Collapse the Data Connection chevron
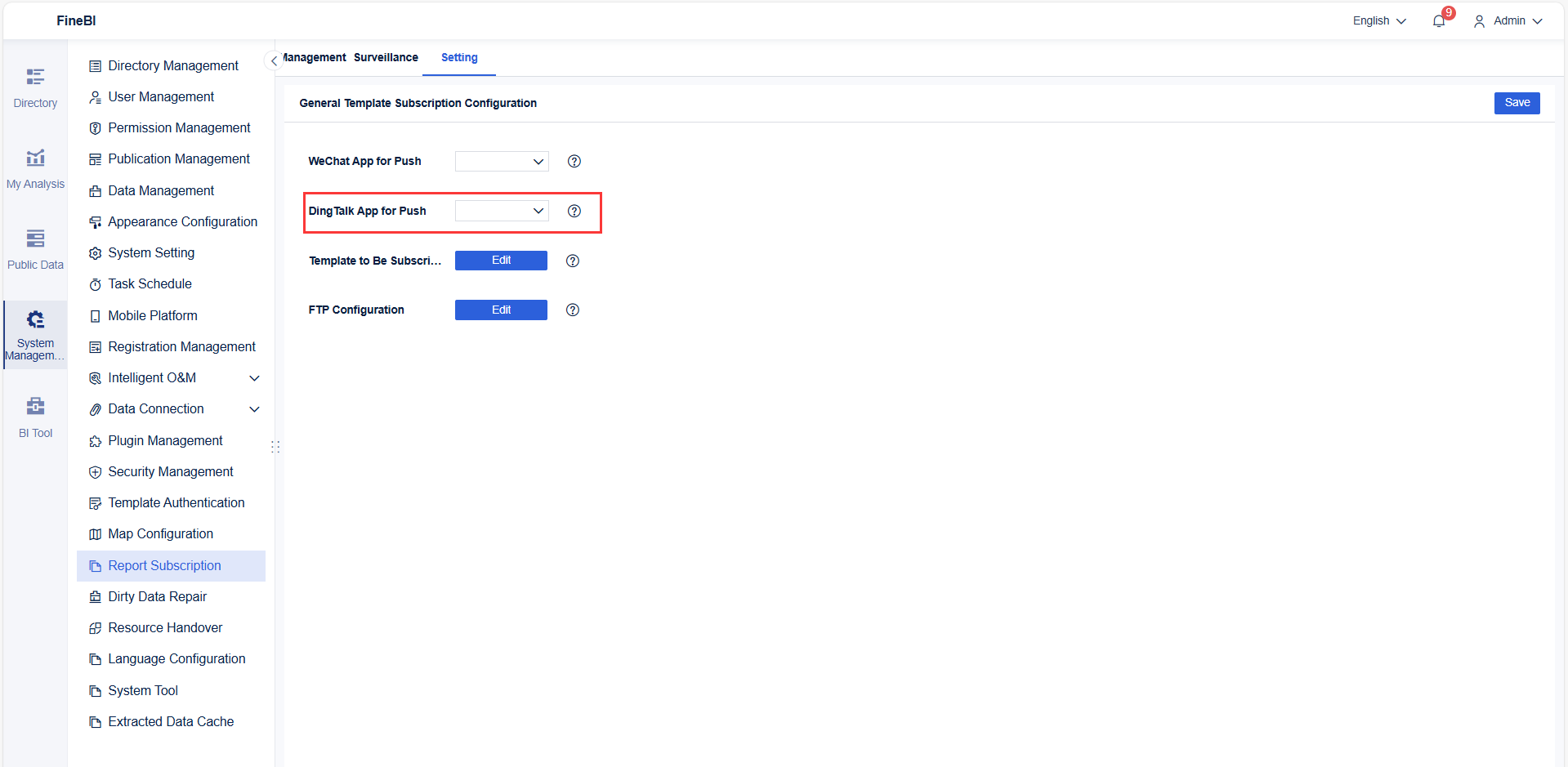This screenshot has width=1568, height=767. pyautogui.click(x=254, y=408)
